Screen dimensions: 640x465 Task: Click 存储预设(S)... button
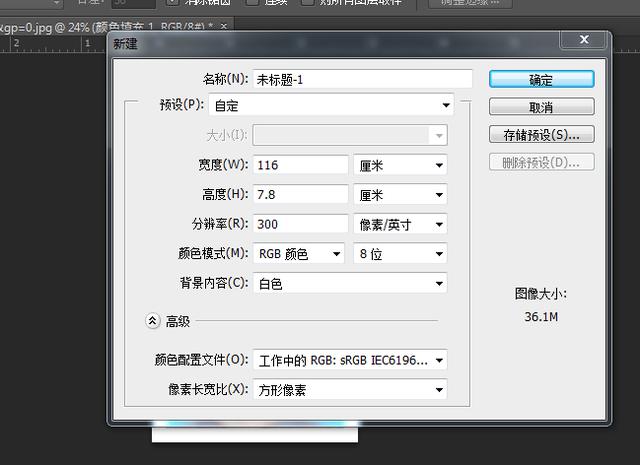[541, 134]
